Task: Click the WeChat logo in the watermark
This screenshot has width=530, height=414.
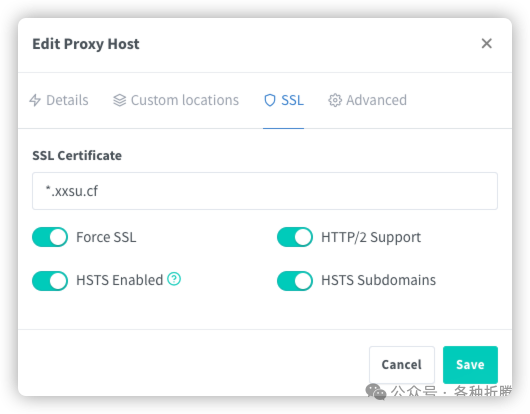Action: [x=376, y=392]
